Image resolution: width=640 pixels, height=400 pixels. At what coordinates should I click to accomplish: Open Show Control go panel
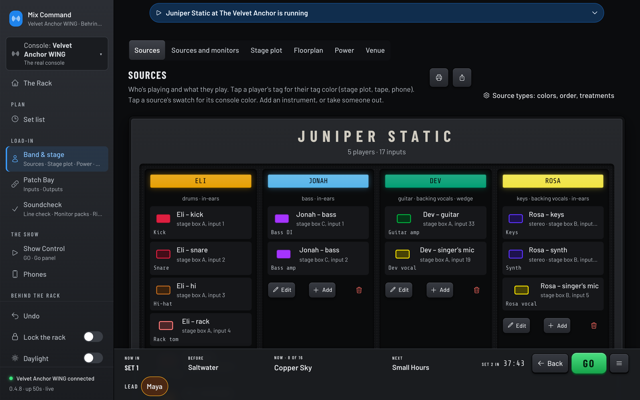tap(57, 253)
